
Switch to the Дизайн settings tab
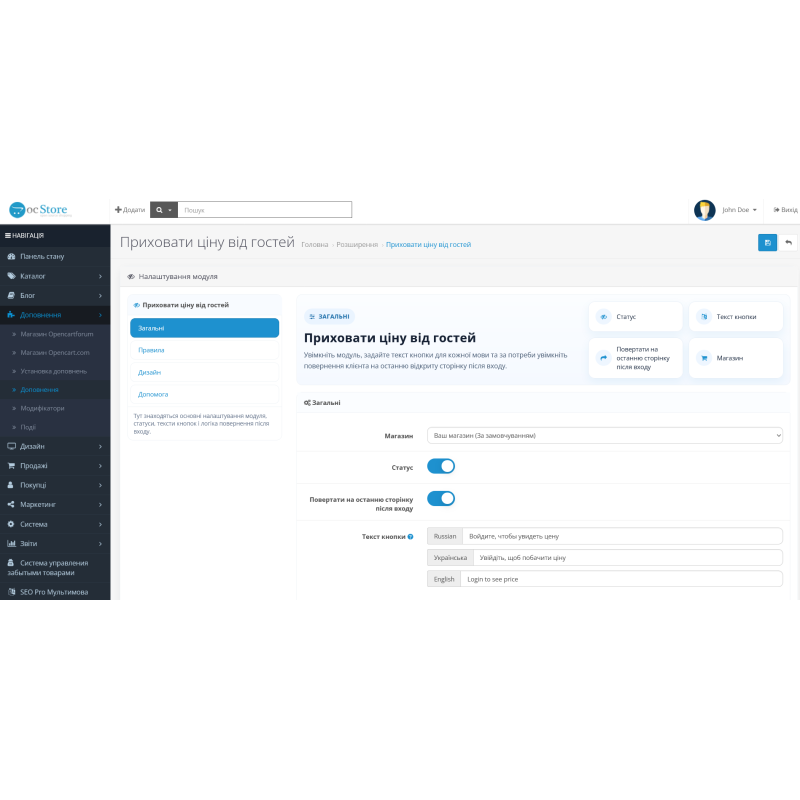click(x=205, y=372)
